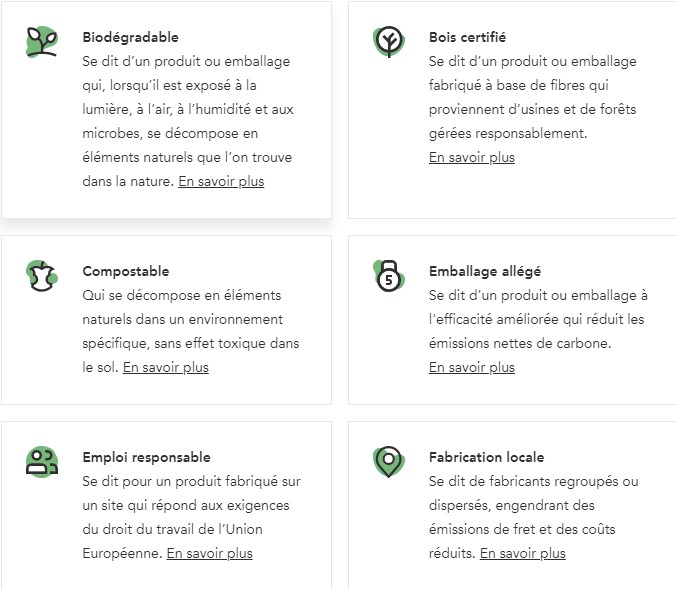Click the Bois certifié tree icon
This screenshot has height=590, width=677.
point(388,42)
